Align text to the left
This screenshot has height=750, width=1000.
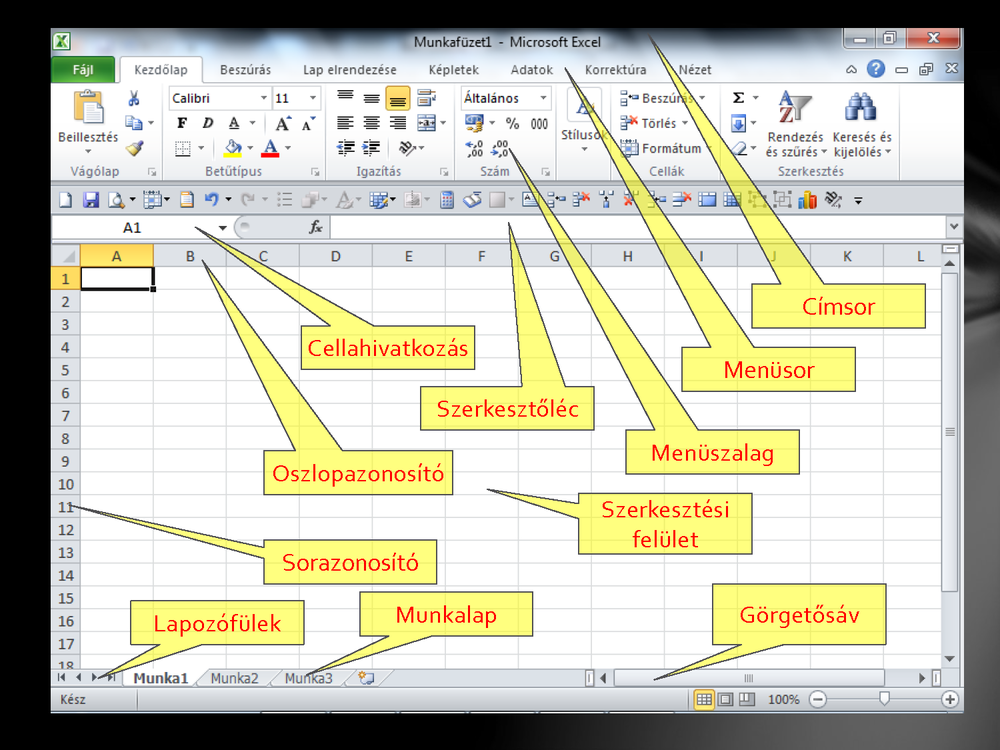[x=345, y=122]
